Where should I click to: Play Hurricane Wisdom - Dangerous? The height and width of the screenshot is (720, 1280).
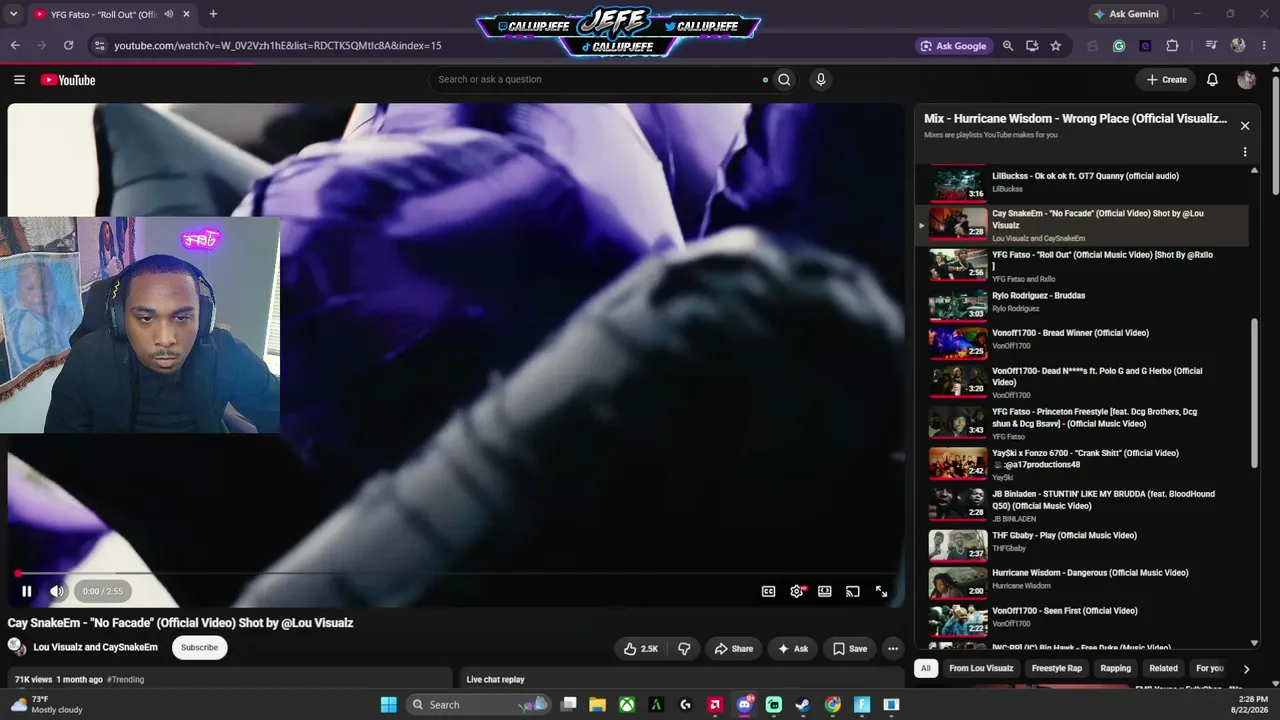coord(1082,582)
